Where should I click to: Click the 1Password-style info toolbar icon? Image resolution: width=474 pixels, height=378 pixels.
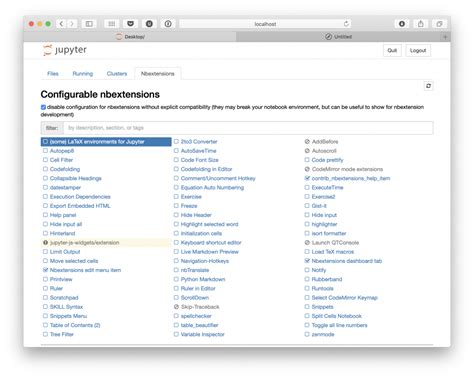(x=168, y=24)
